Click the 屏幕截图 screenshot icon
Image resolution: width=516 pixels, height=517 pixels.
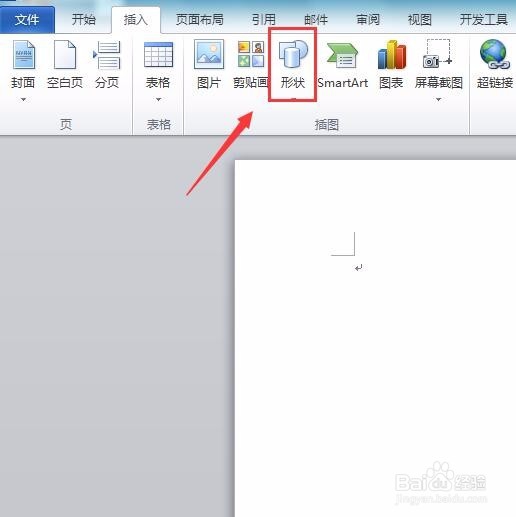[x=438, y=54]
